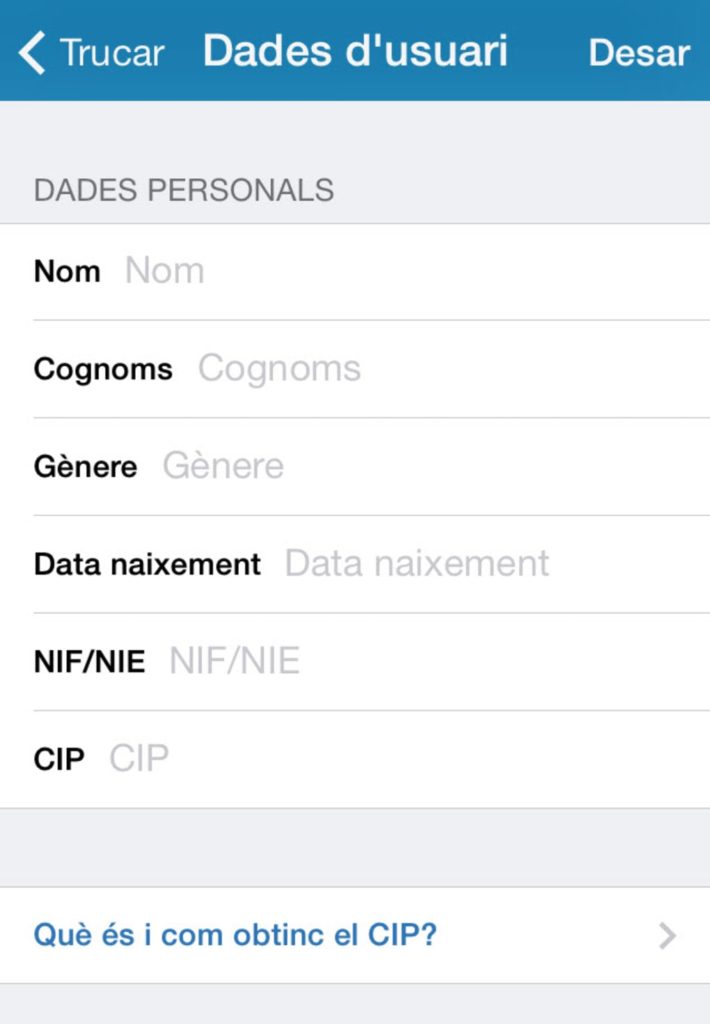Select the bold CIP label

coord(59,759)
